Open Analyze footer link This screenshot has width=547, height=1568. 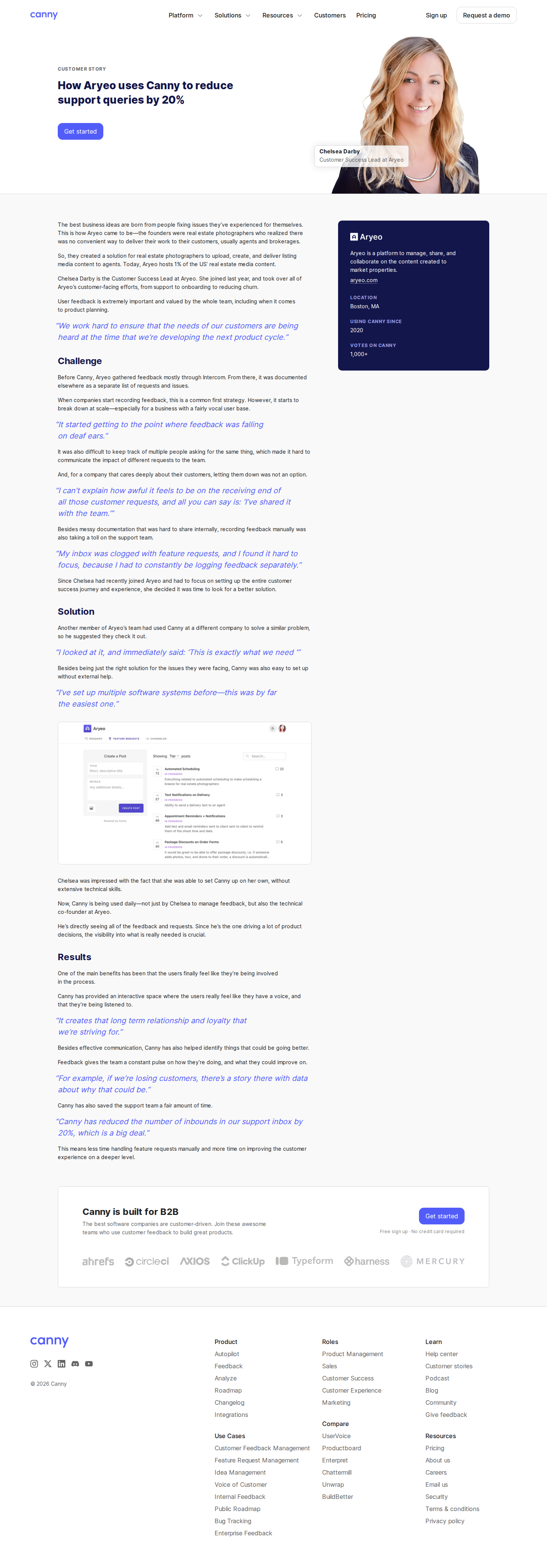(225, 1378)
